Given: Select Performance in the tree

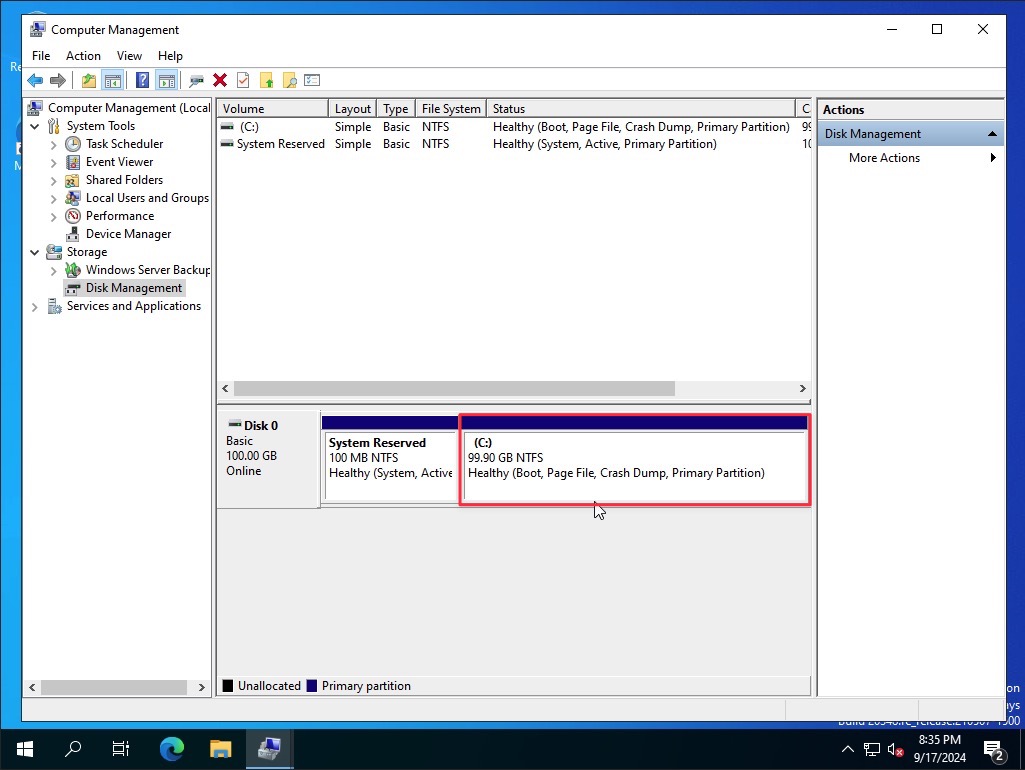Looking at the screenshot, I should point(120,216).
